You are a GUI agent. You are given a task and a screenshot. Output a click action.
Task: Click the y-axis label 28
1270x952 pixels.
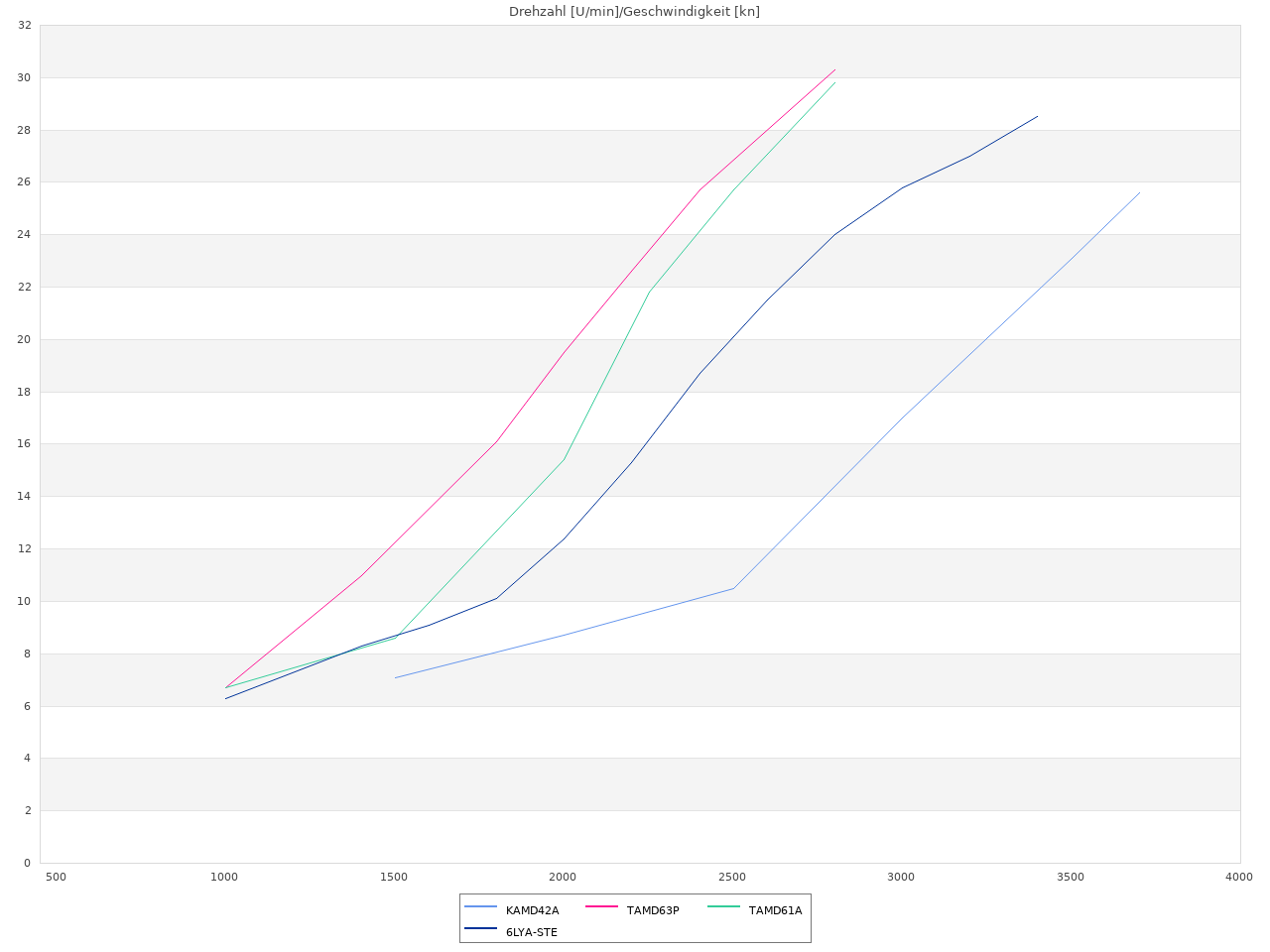(25, 130)
